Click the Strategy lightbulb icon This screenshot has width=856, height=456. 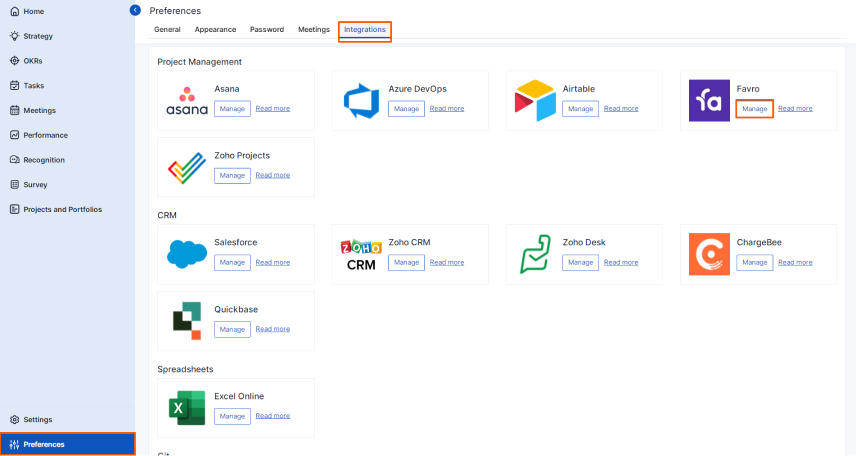[15, 36]
